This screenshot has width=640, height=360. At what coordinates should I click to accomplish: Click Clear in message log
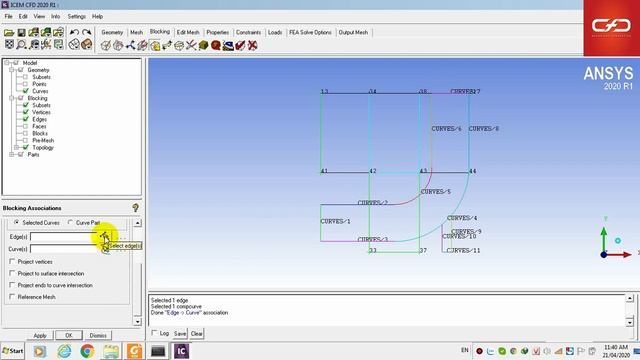point(196,333)
